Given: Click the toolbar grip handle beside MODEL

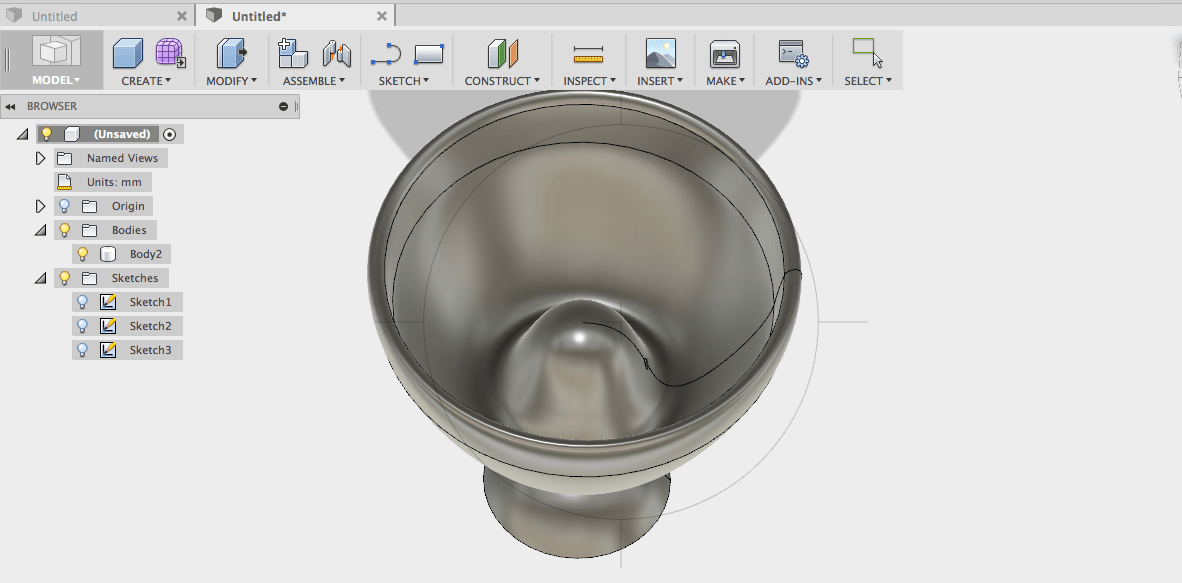Looking at the screenshot, I should [8, 60].
